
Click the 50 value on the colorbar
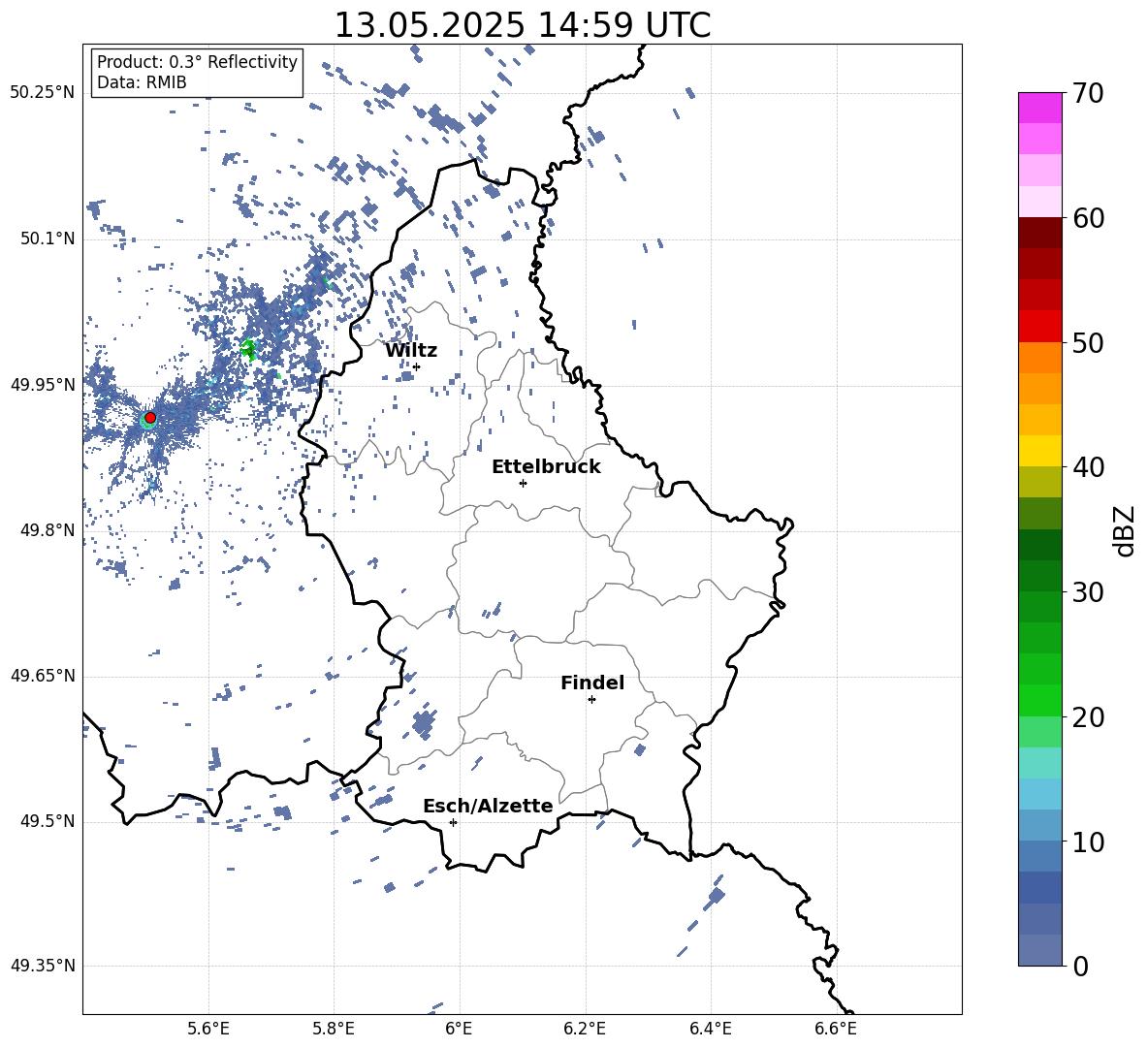coord(1088,342)
